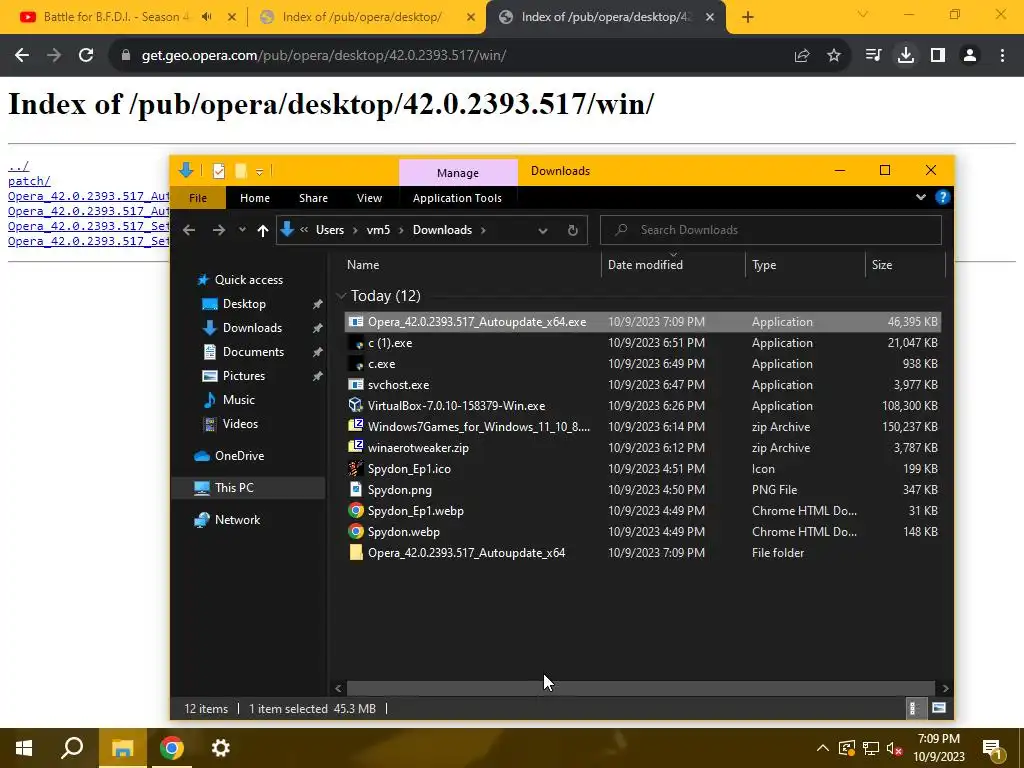Open Documents in navigation pane
The width and height of the screenshot is (1024, 768).
click(x=253, y=352)
